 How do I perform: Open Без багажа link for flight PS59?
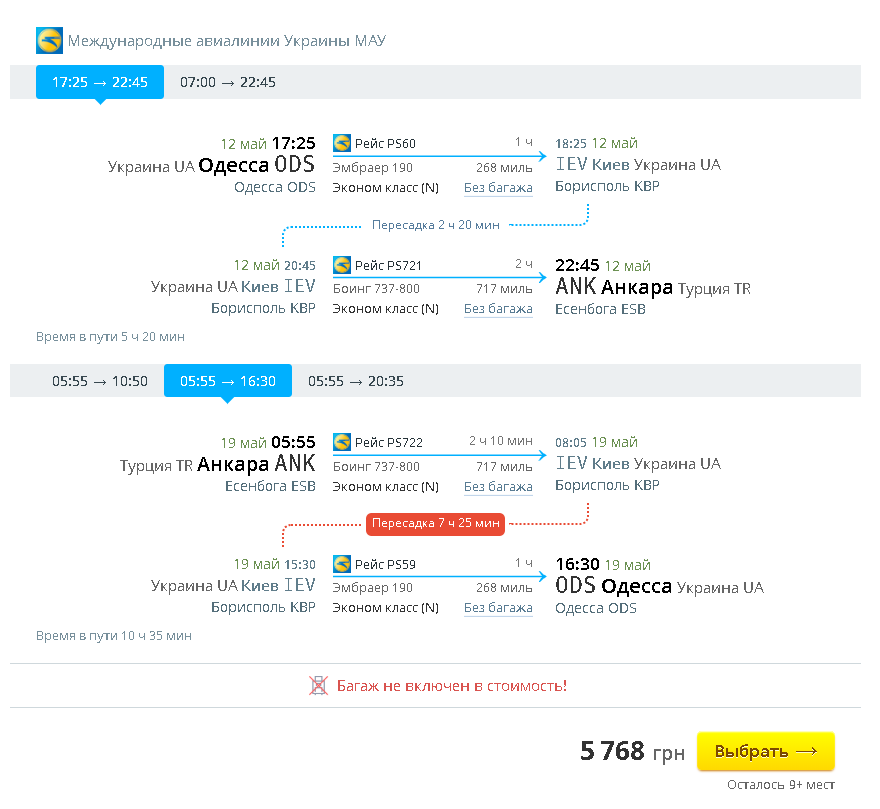point(498,608)
